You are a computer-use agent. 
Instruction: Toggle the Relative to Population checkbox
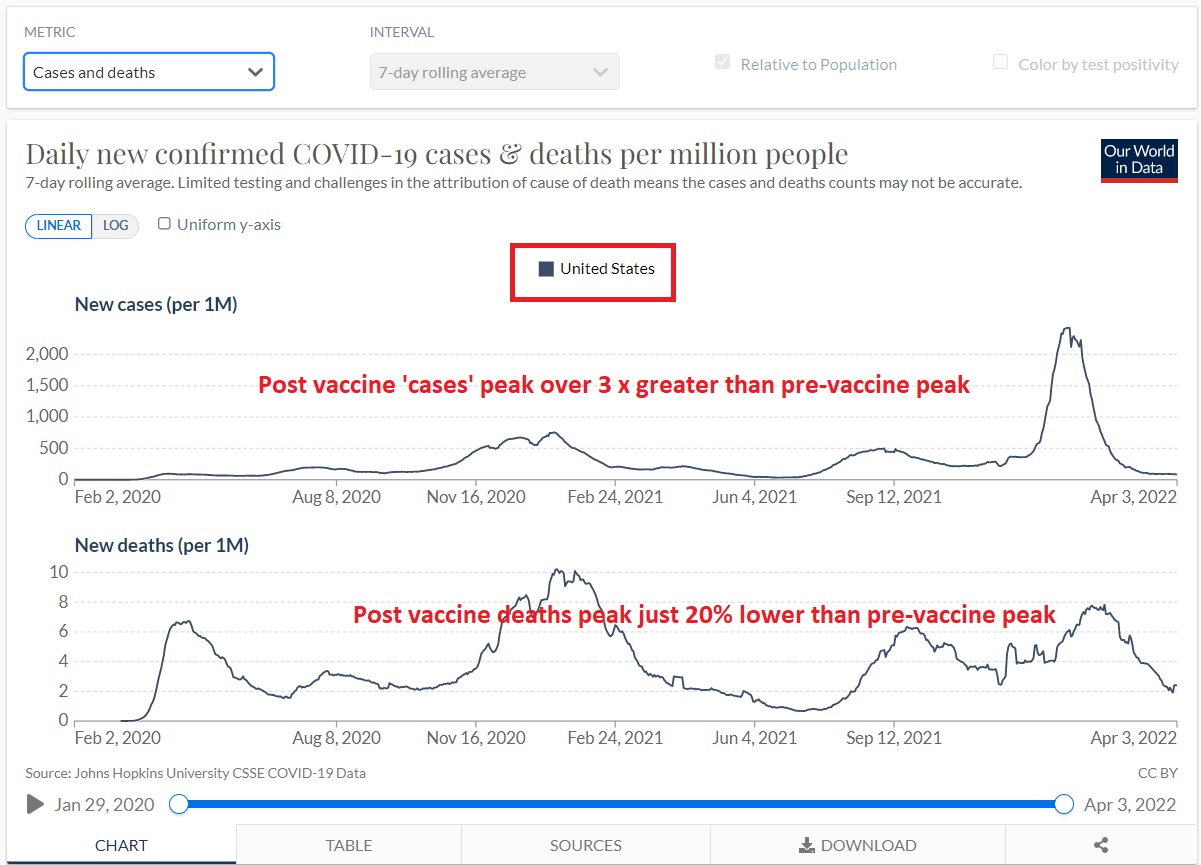tap(722, 63)
